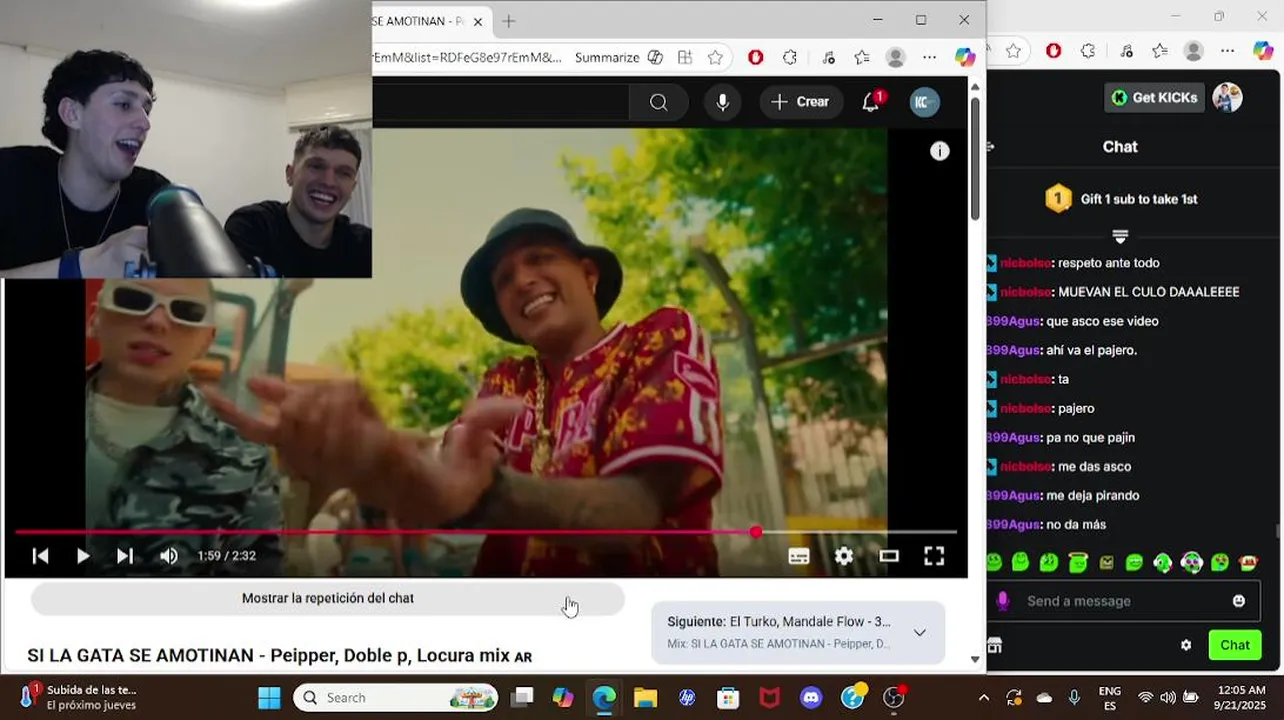The width and height of the screenshot is (1284, 720).
Task: Open the video info card icon
Action: click(x=939, y=151)
